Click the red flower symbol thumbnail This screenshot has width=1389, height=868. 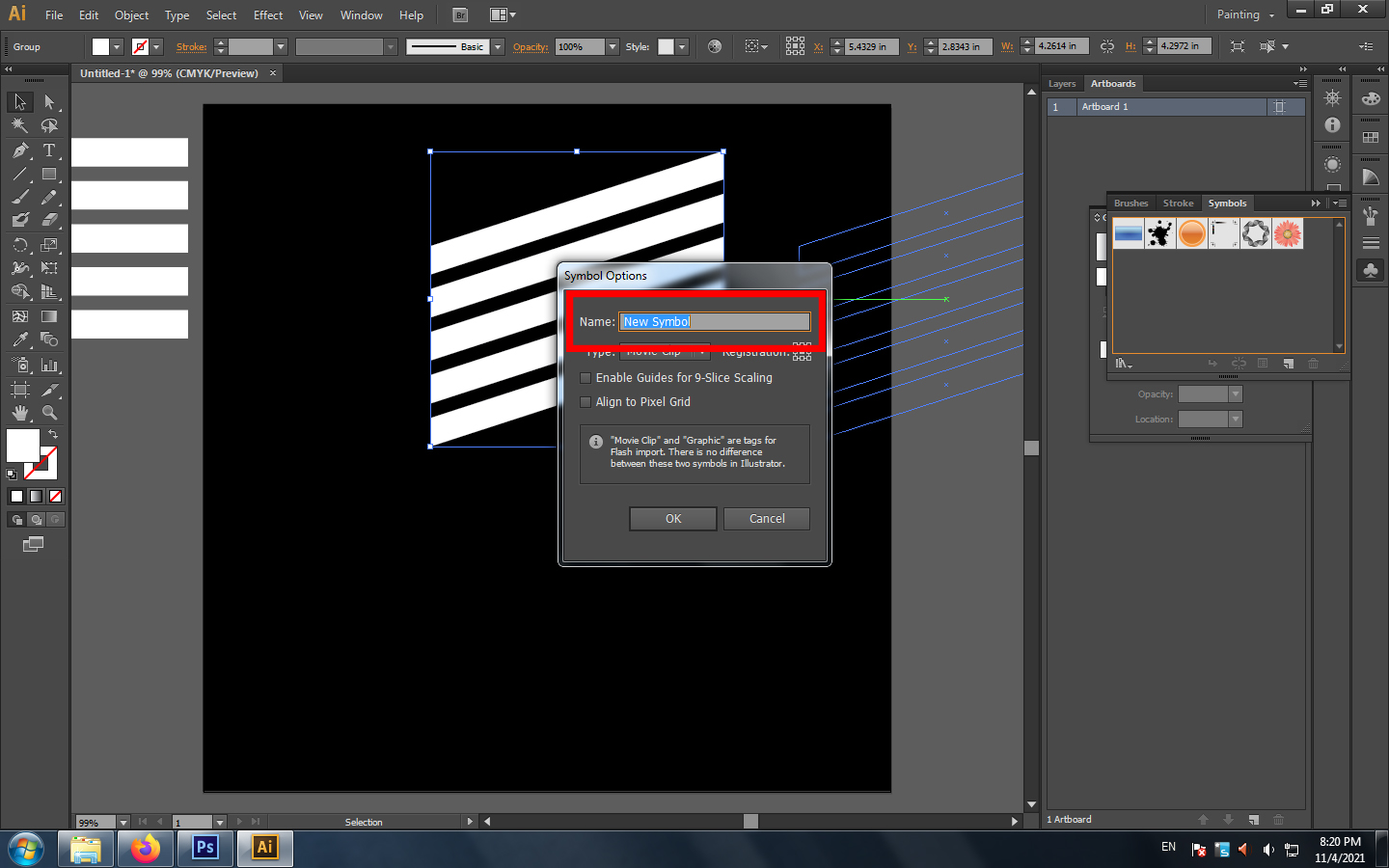pyautogui.click(x=1287, y=233)
